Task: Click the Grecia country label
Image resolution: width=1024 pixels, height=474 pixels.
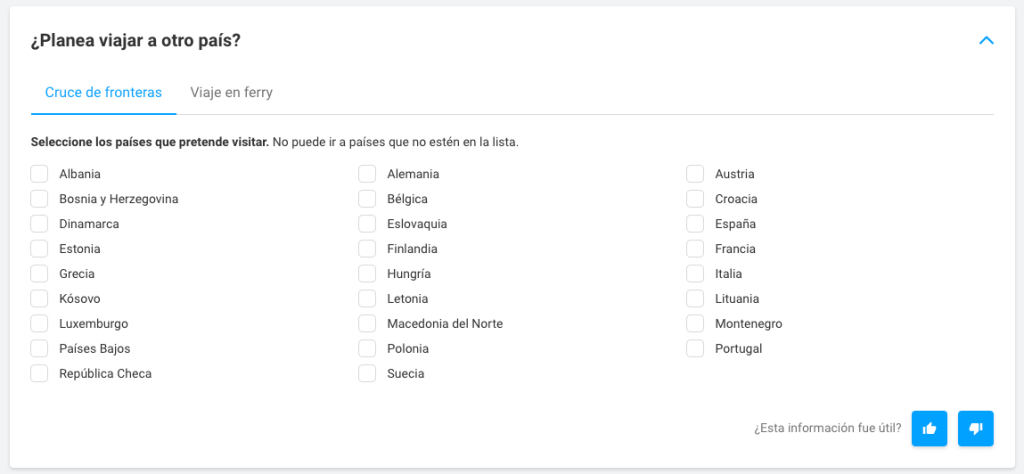Action: [77, 274]
